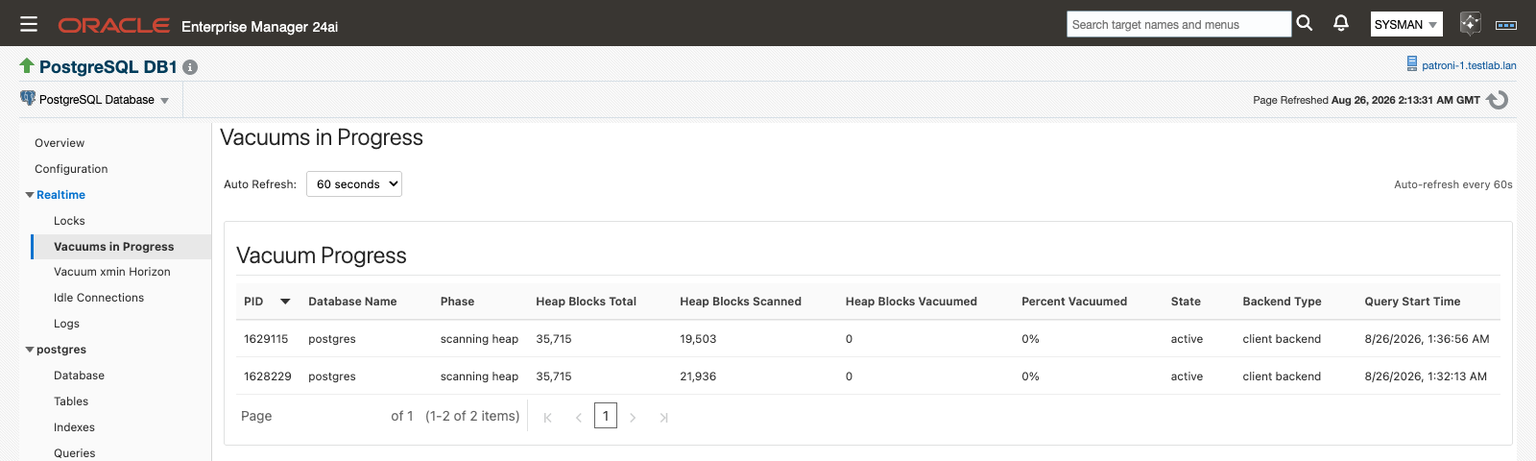Click heap blocks scanned value 19,503
1536x461 pixels.
coord(698,339)
